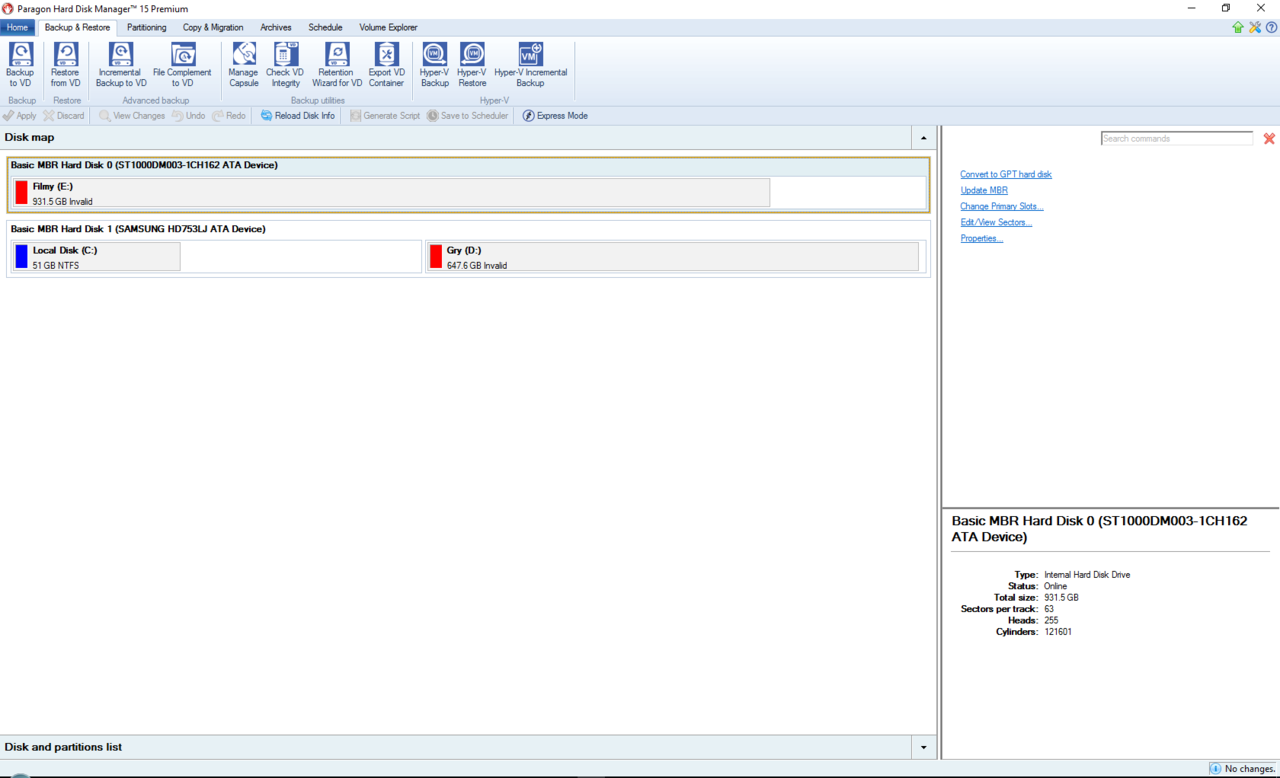1280x778 pixels.
Task: Click Undo in the toolbar
Action: (188, 116)
